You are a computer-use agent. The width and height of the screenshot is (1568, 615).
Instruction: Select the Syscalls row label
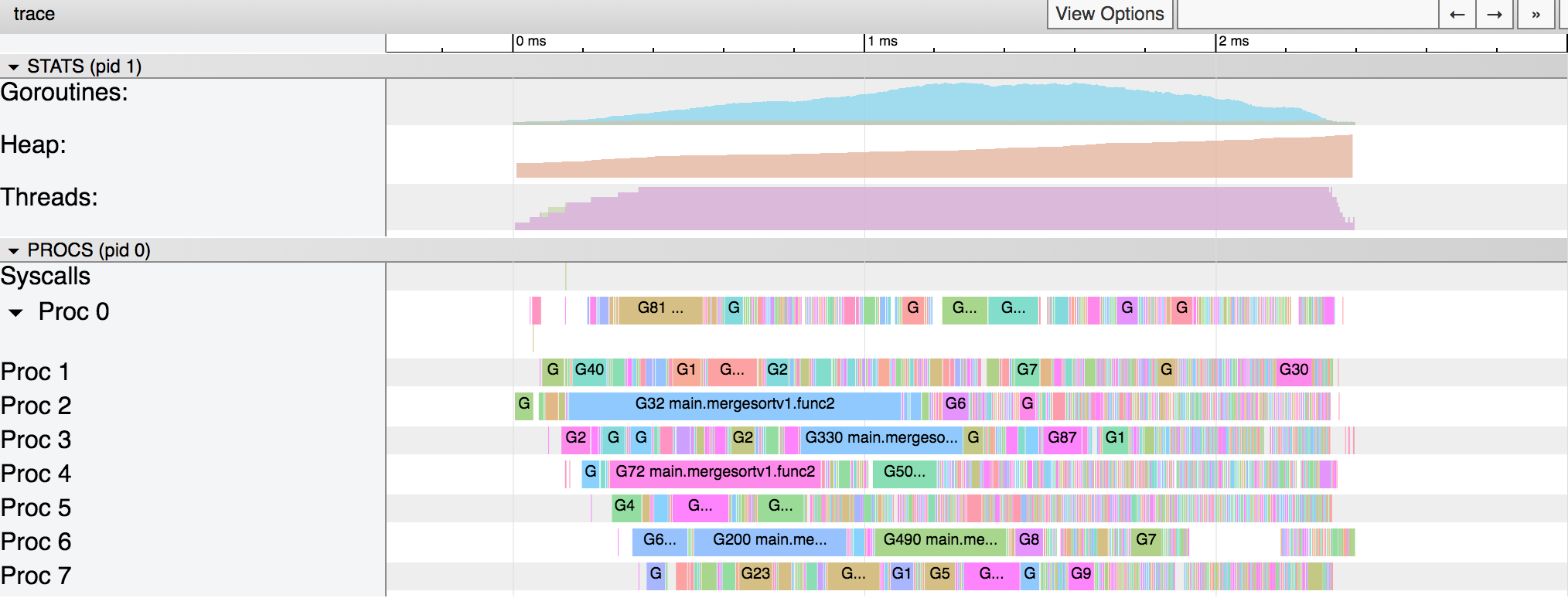(45, 277)
